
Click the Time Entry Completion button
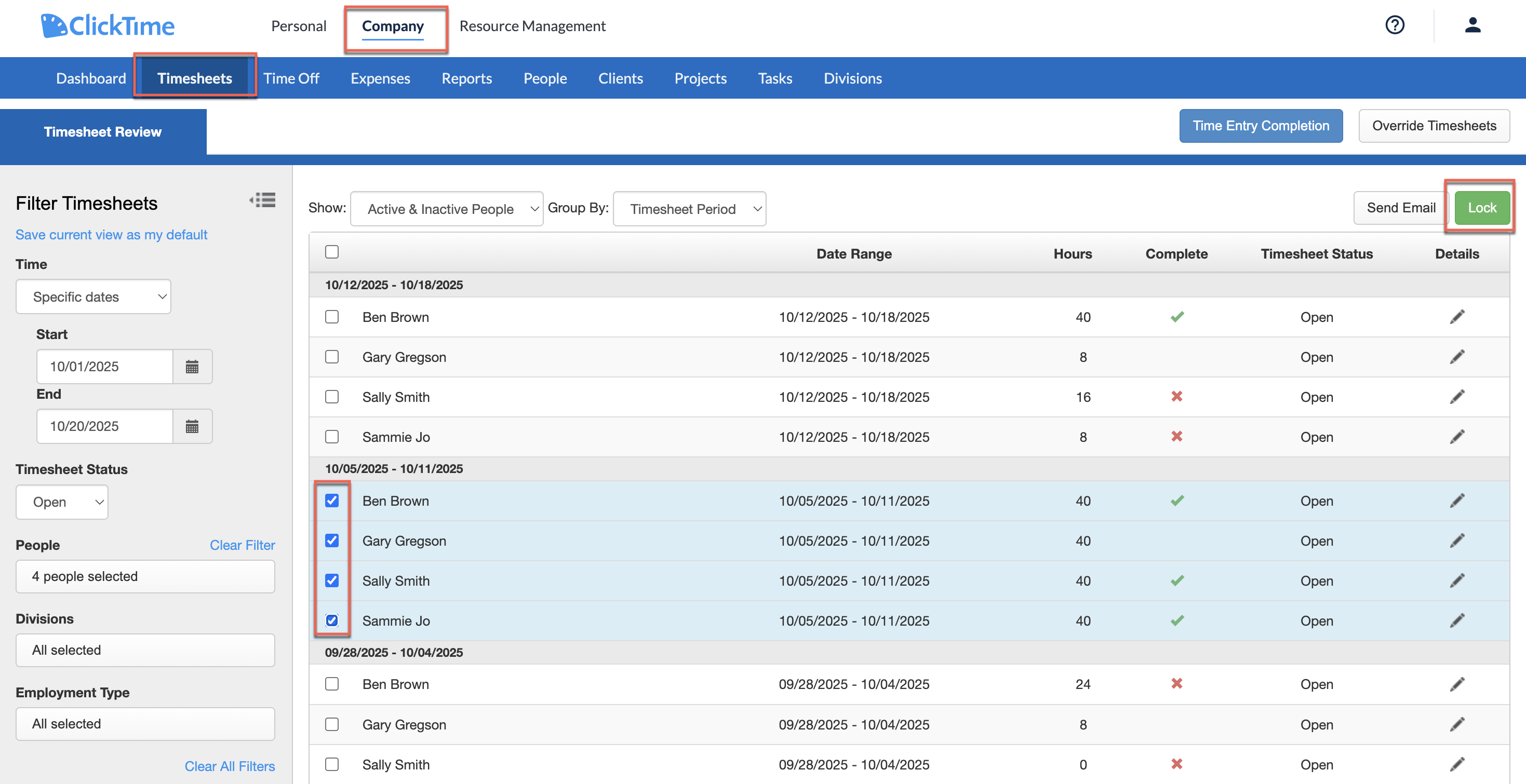click(x=1261, y=126)
